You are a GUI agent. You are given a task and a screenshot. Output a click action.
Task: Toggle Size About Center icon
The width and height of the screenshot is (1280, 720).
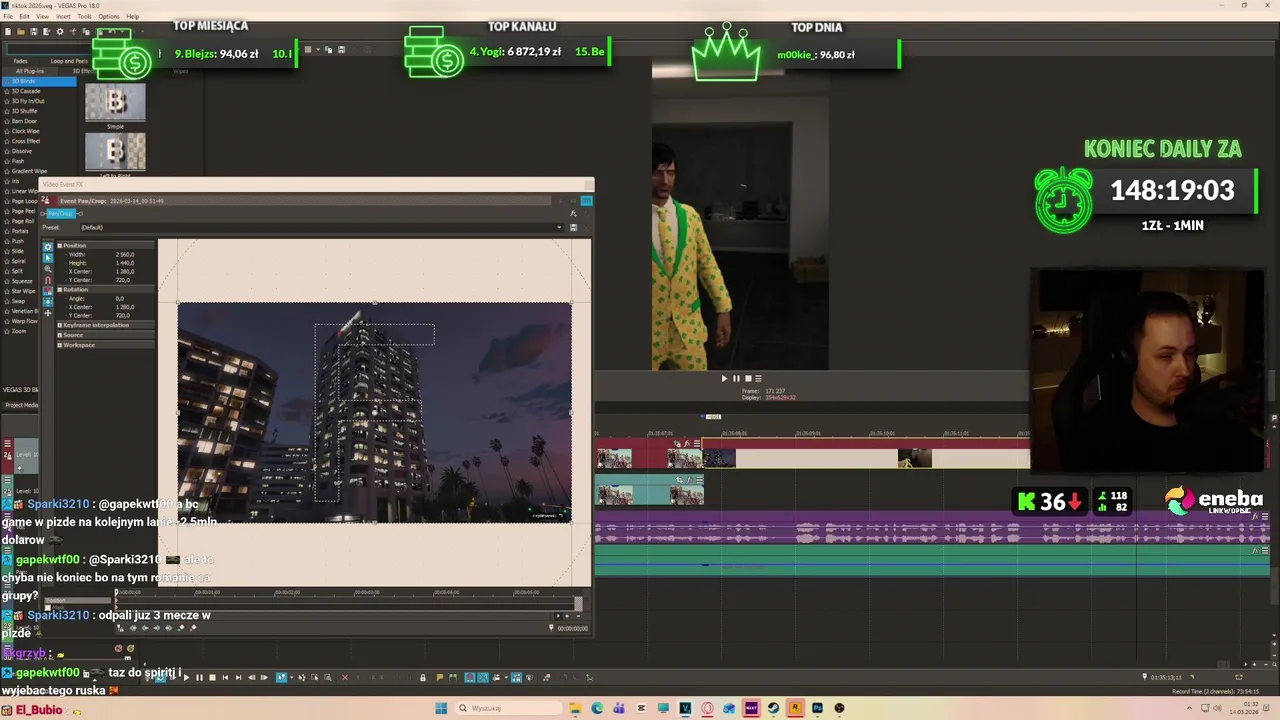pos(48,302)
